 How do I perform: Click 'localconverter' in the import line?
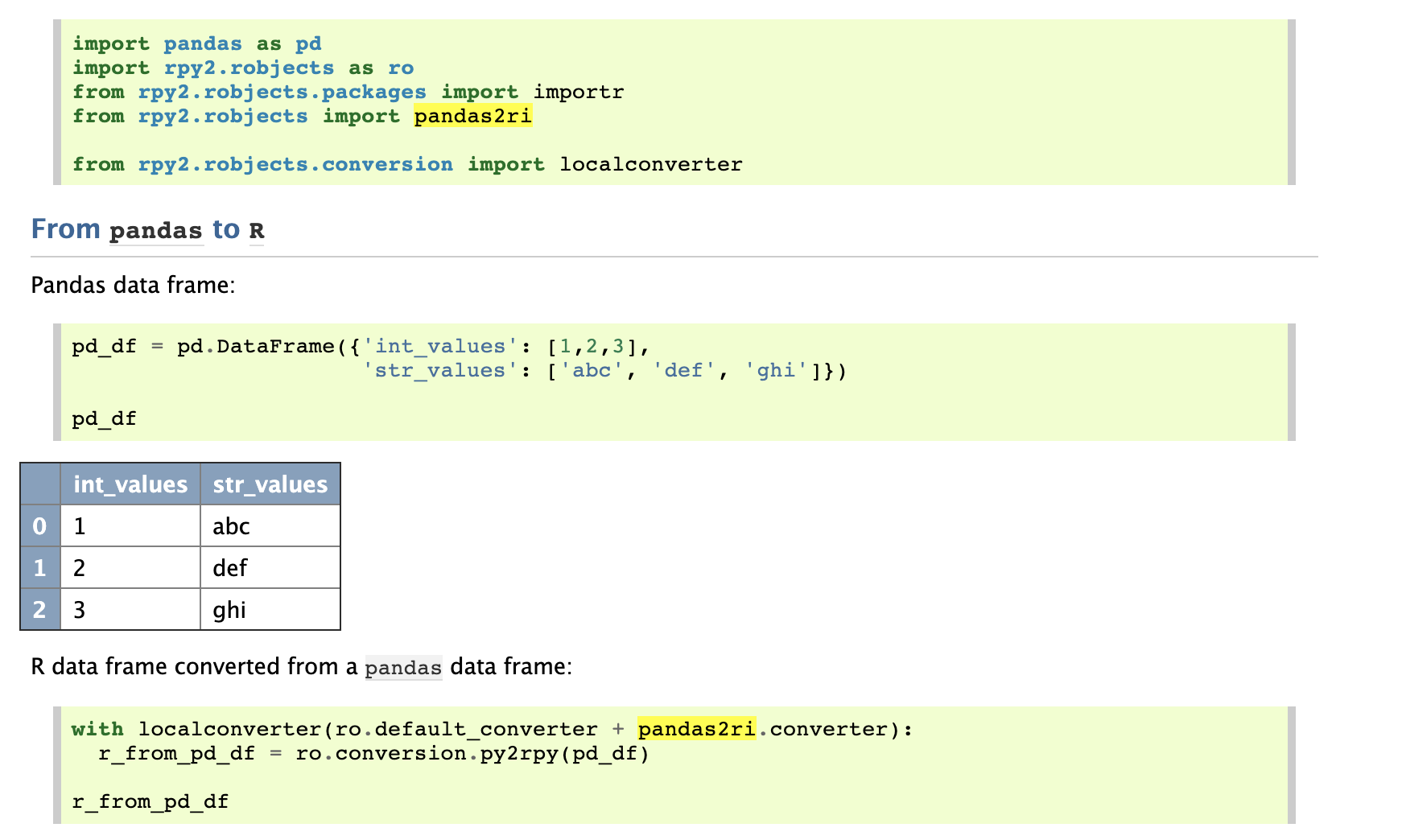pyautogui.click(x=651, y=164)
